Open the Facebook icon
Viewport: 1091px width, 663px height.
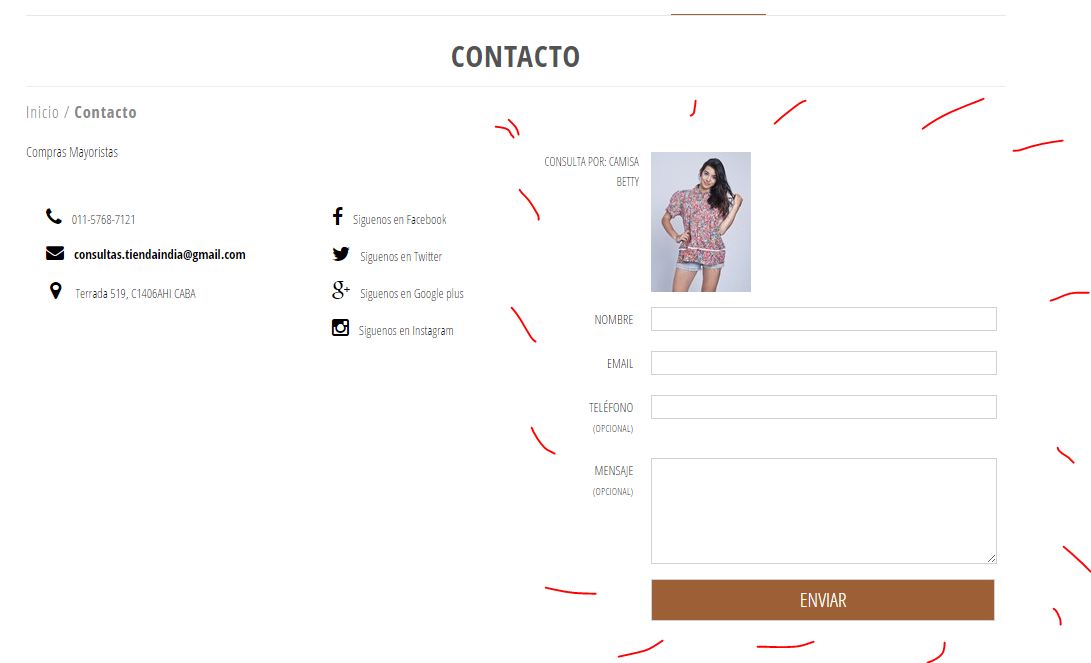pos(337,216)
